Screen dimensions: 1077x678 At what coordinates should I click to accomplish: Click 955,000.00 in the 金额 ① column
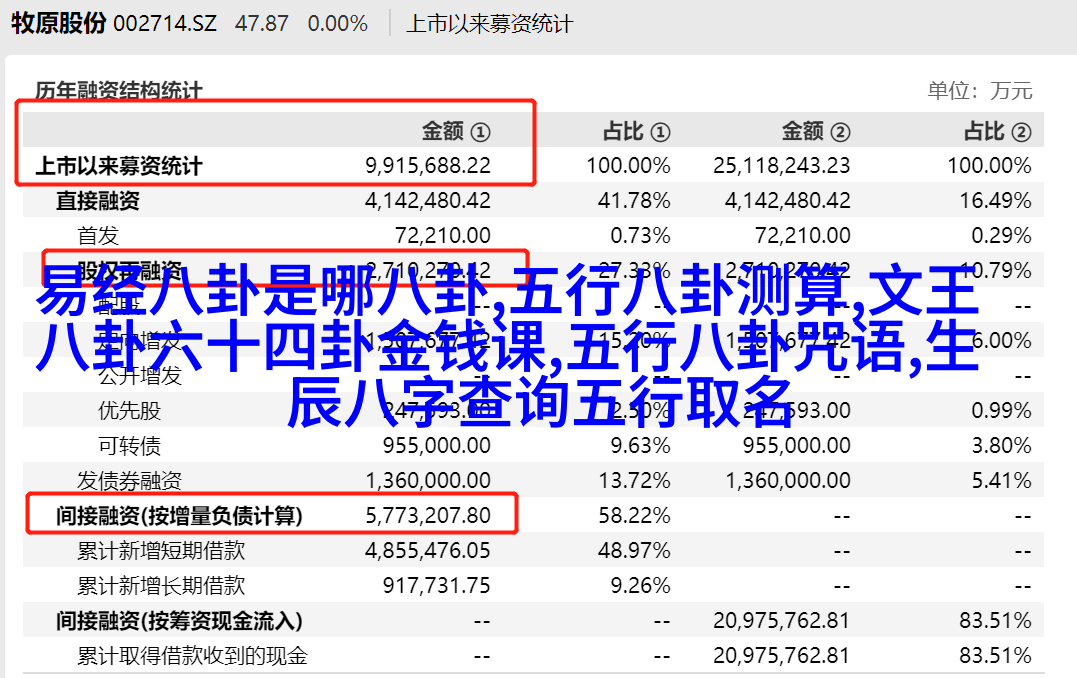(437, 446)
